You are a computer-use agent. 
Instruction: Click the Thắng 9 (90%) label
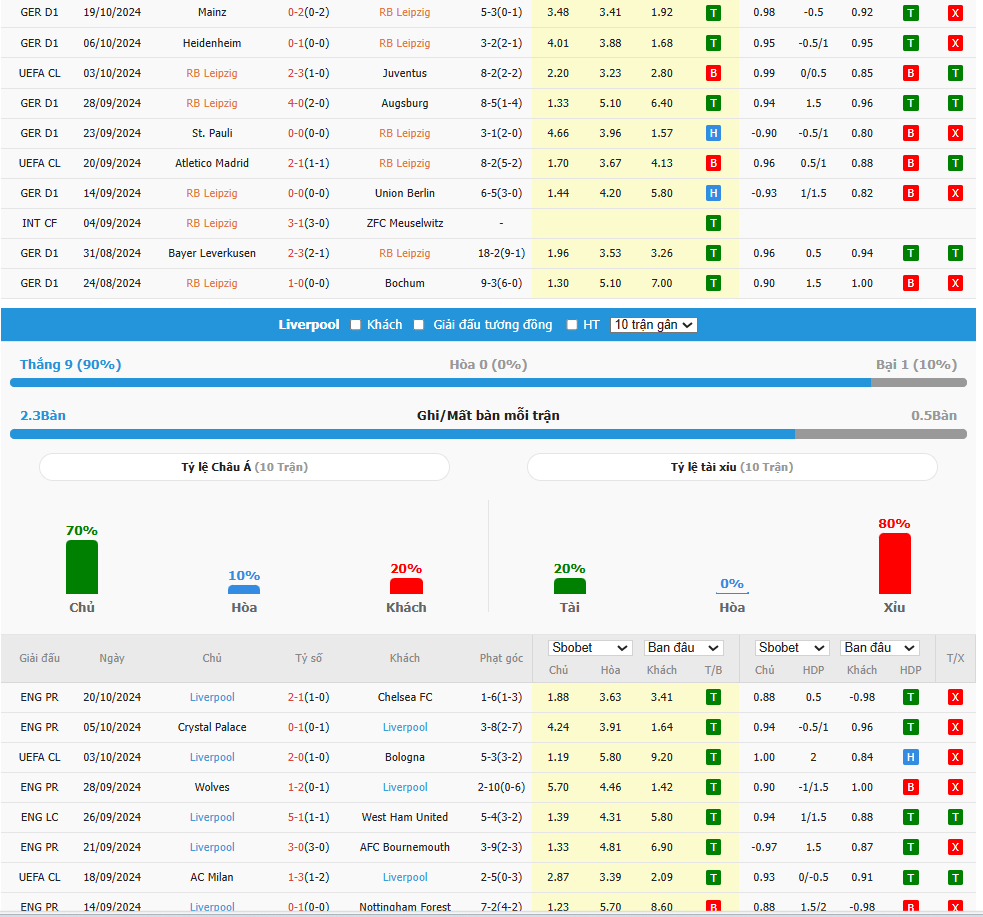point(70,365)
